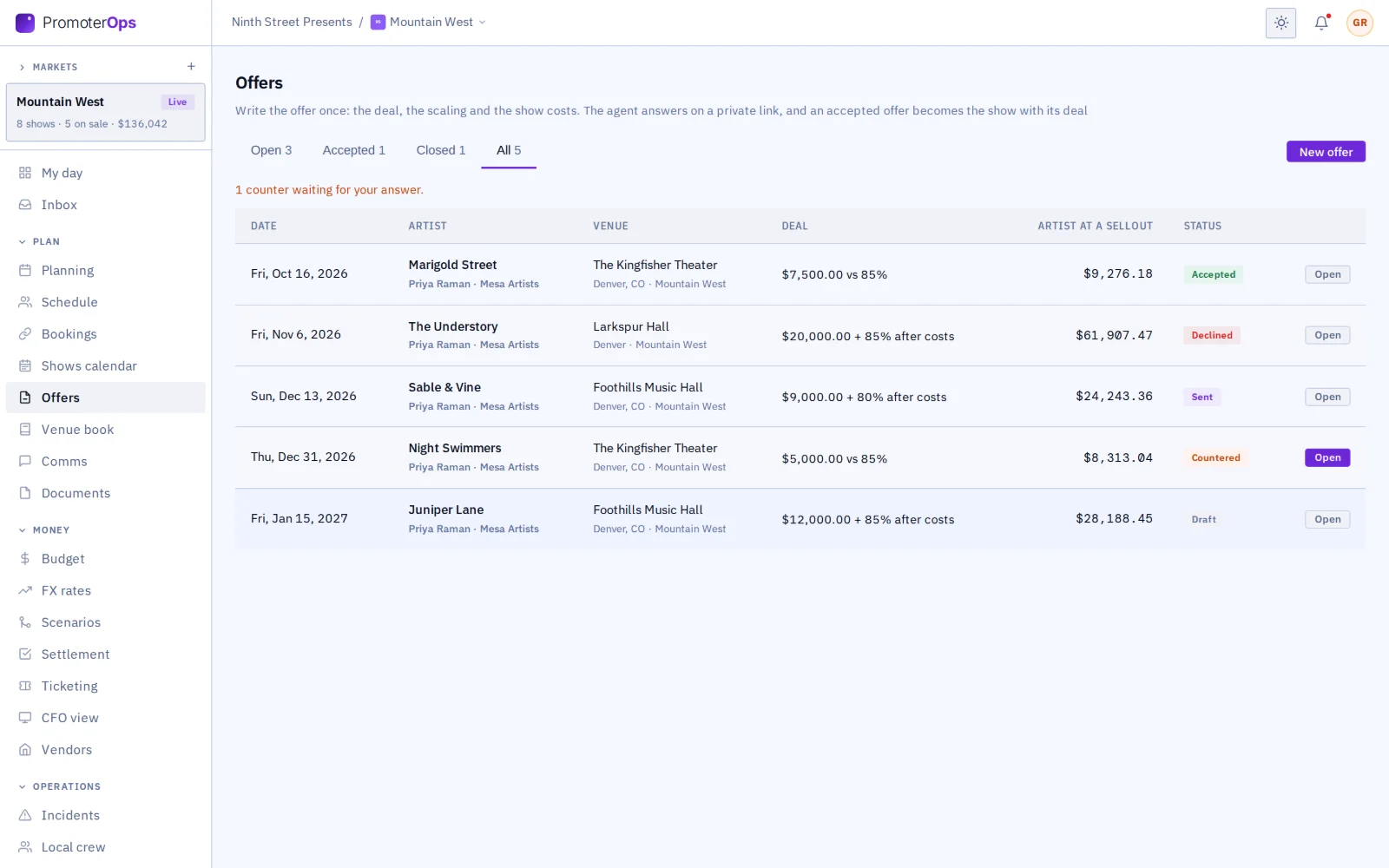Open the CFO view
This screenshot has height=868, width=1389.
tap(105, 718)
